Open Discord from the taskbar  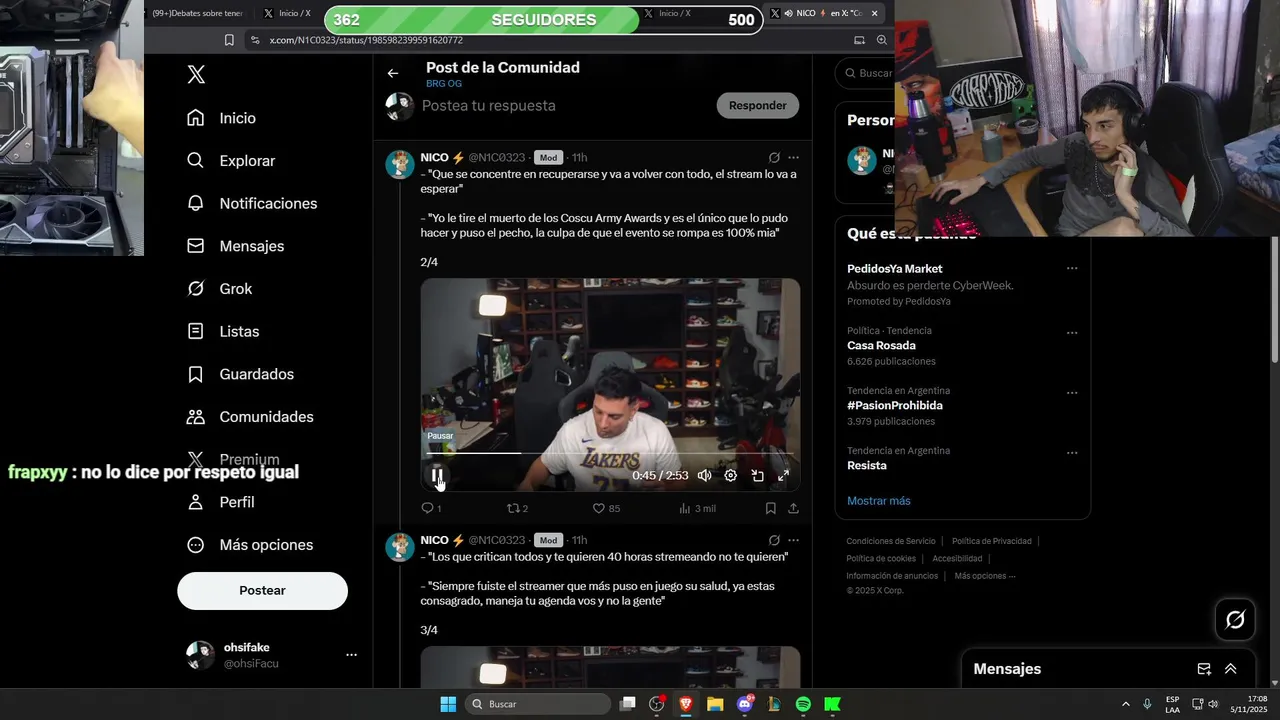744,704
